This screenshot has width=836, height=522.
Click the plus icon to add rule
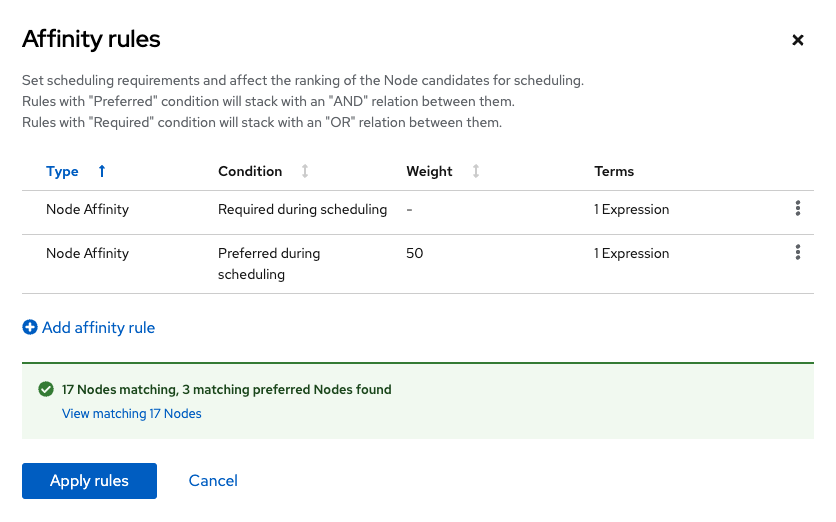30,327
